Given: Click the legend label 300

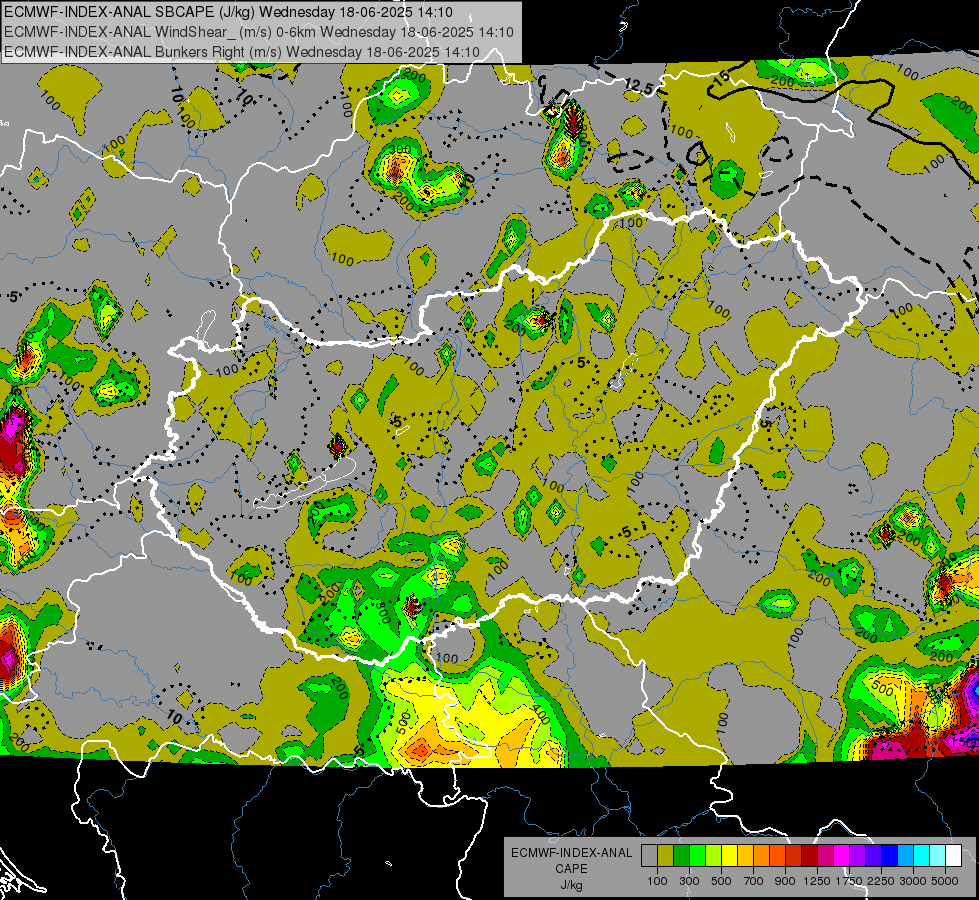Looking at the screenshot, I should pos(689,881).
